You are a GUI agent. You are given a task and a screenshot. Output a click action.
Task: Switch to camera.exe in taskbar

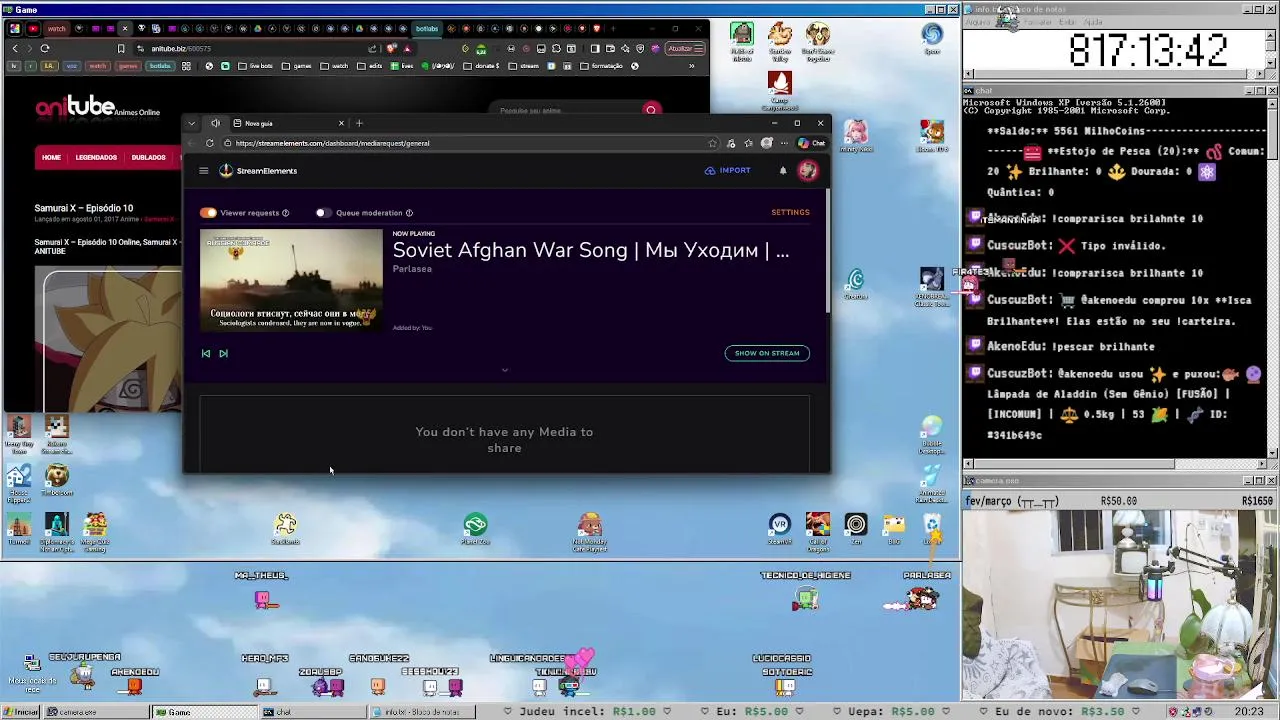pos(95,712)
